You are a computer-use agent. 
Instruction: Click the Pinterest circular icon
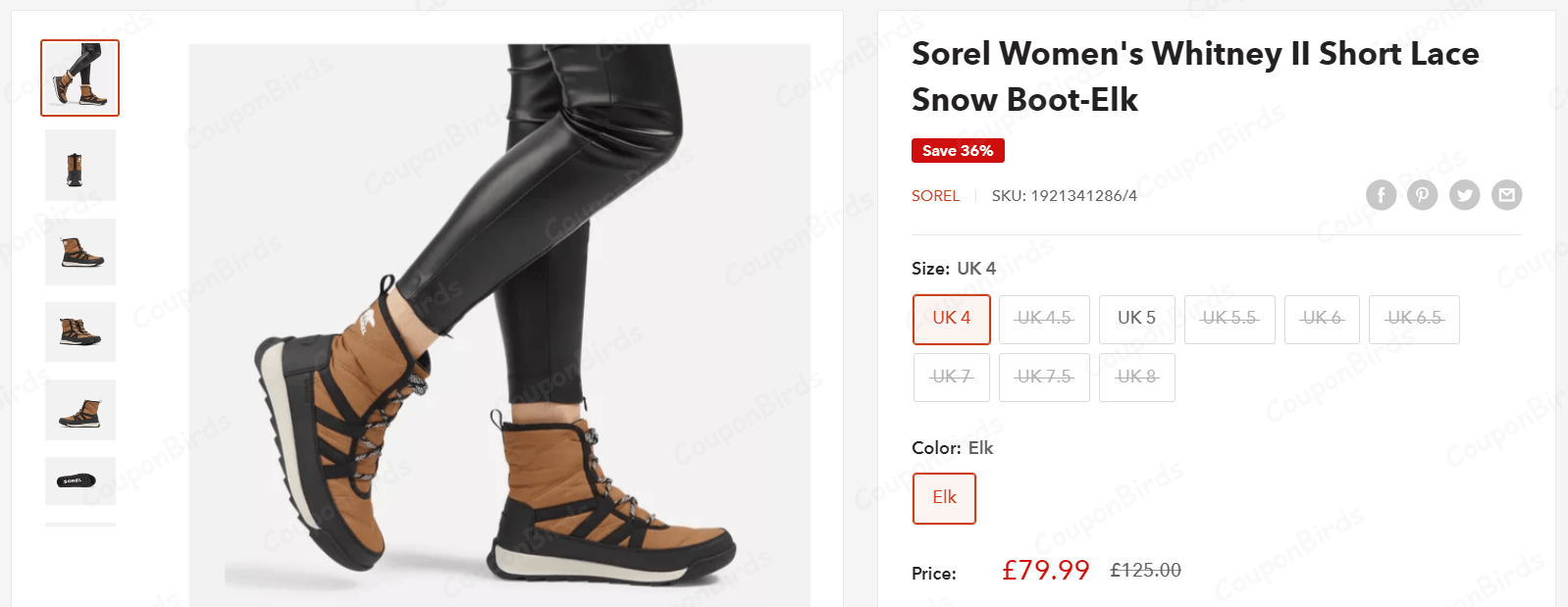click(x=1423, y=195)
